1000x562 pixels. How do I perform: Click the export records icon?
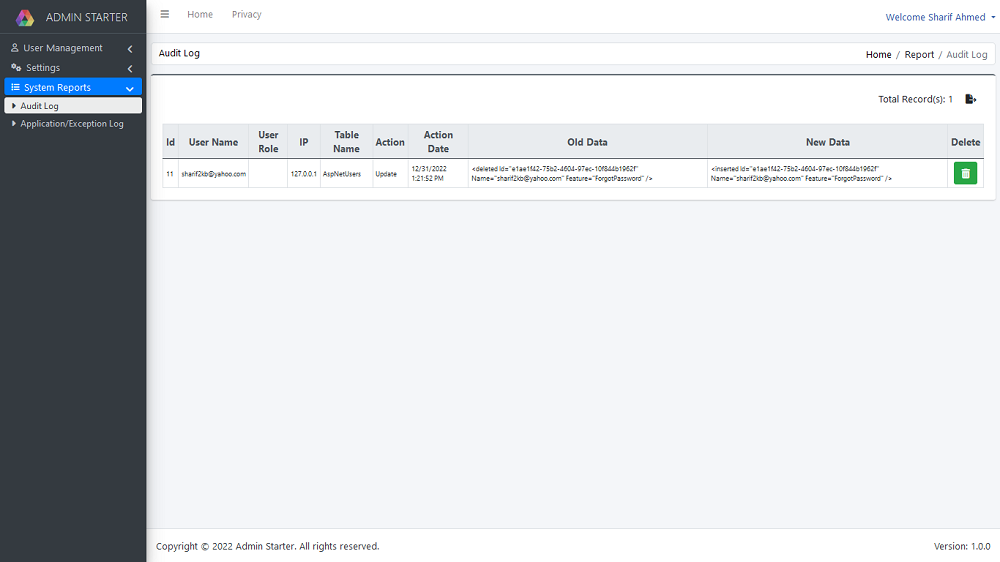pos(970,99)
